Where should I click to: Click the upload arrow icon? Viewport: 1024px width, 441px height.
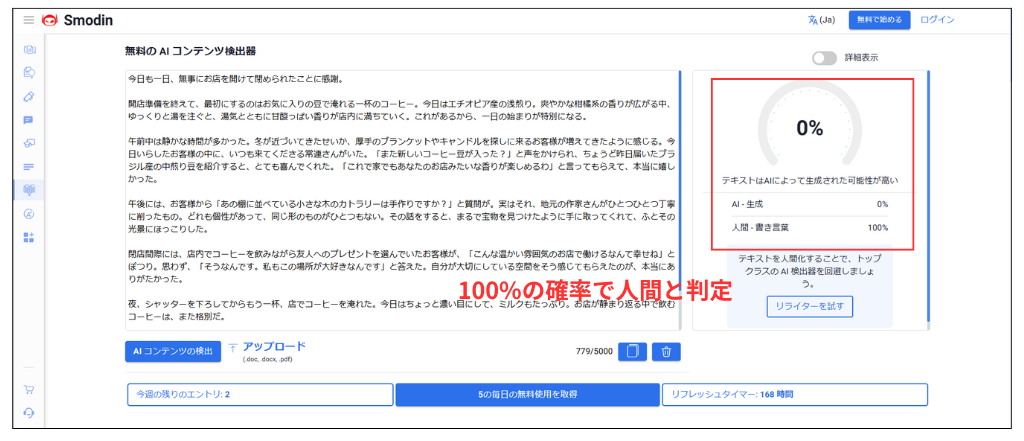[x=232, y=348]
